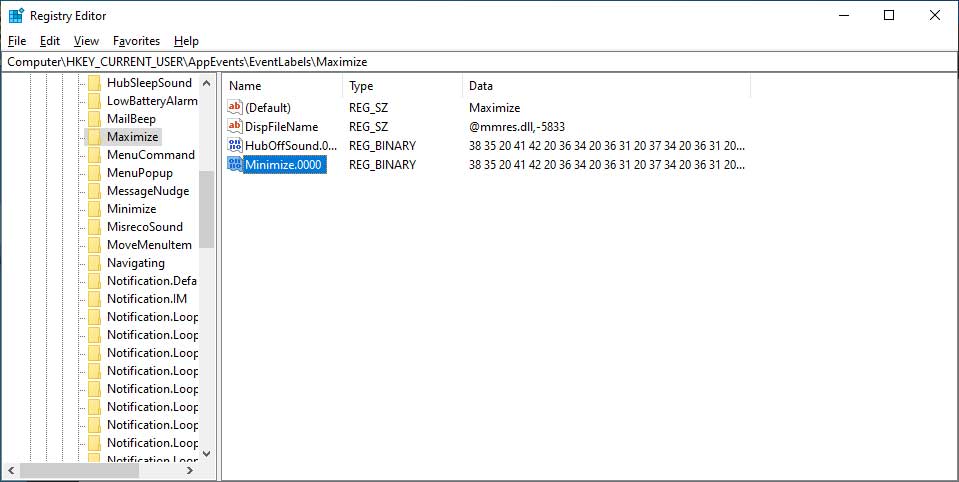The image size is (959, 482).
Task: Select the Notification.IM key label
Action: (x=147, y=298)
